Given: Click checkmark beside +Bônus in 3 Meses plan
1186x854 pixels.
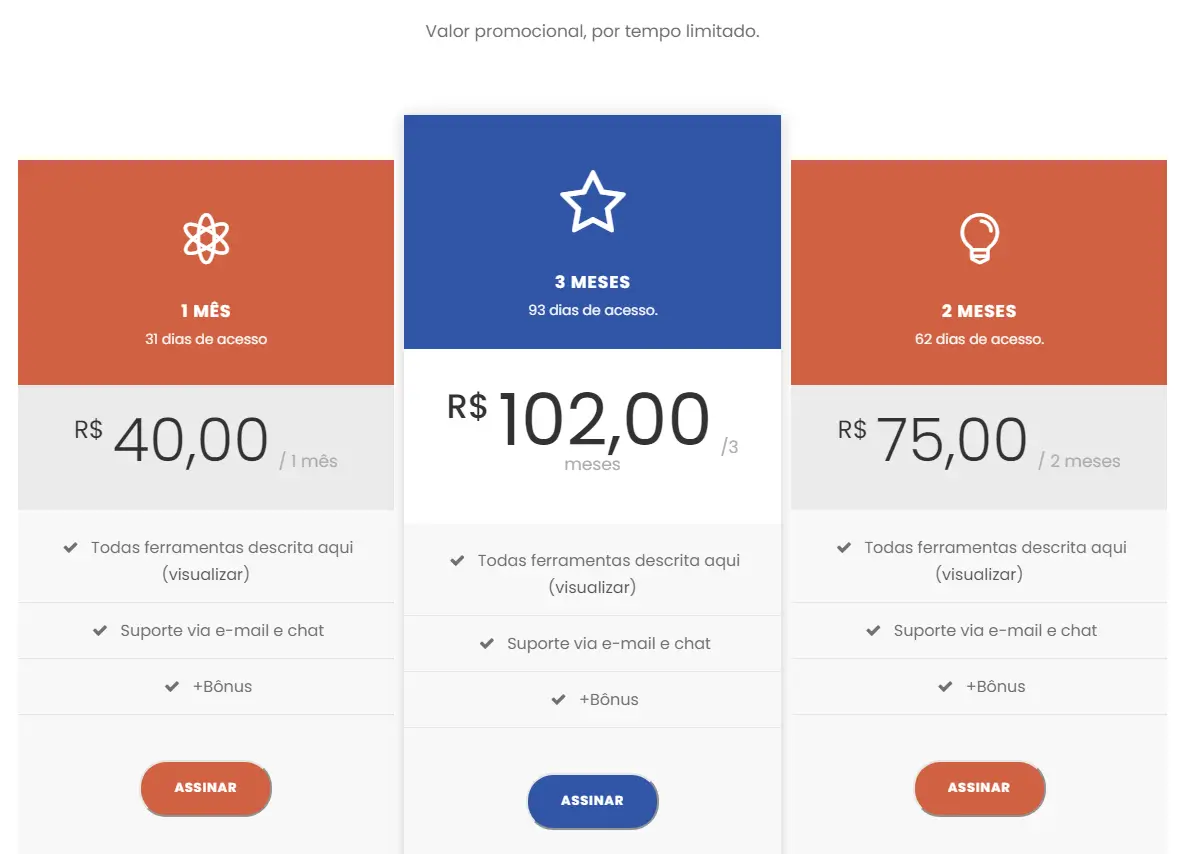Looking at the screenshot, I should [558, 700].
